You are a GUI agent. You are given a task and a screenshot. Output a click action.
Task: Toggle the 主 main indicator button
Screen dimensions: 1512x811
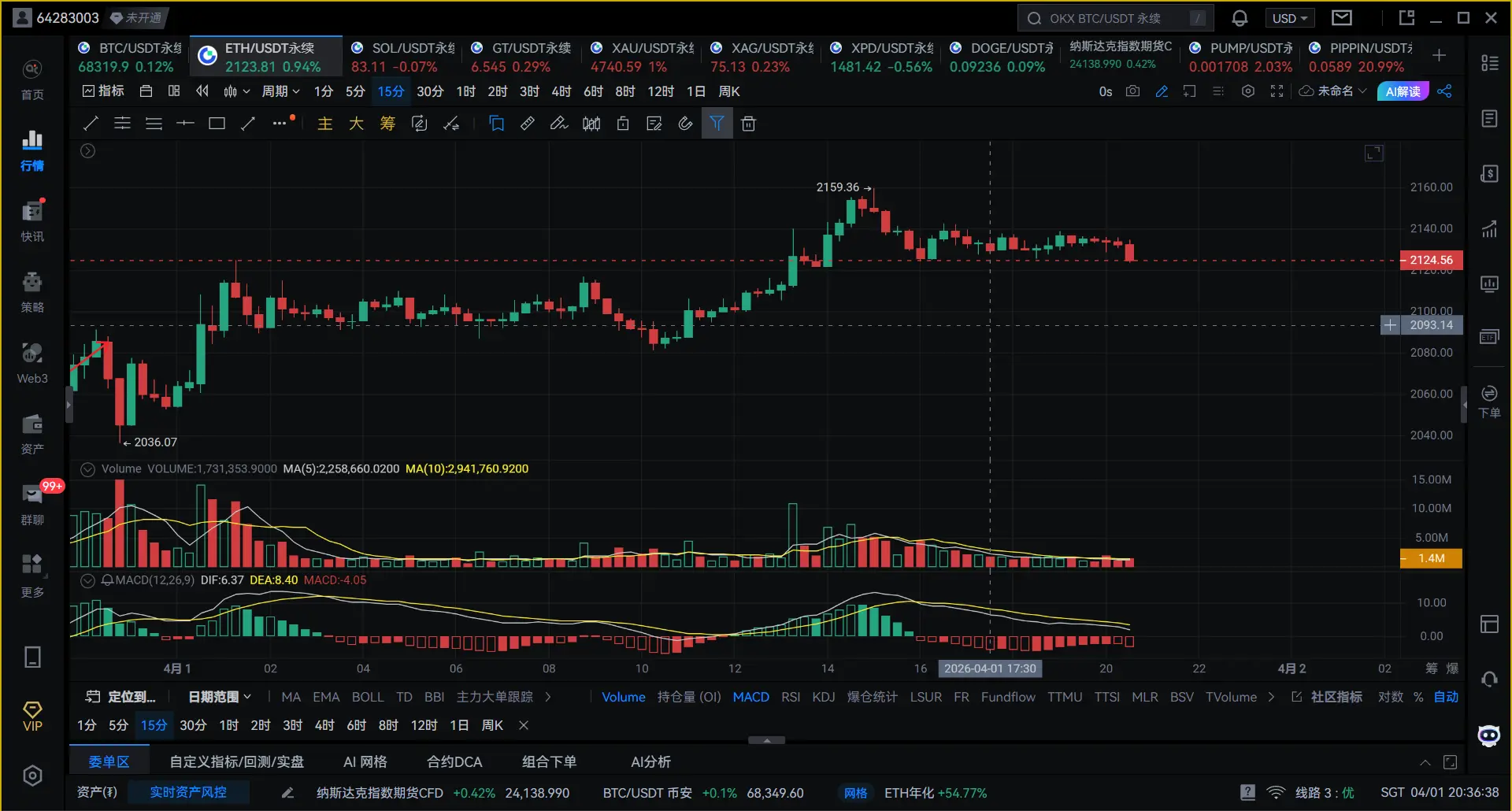(324, 124)
